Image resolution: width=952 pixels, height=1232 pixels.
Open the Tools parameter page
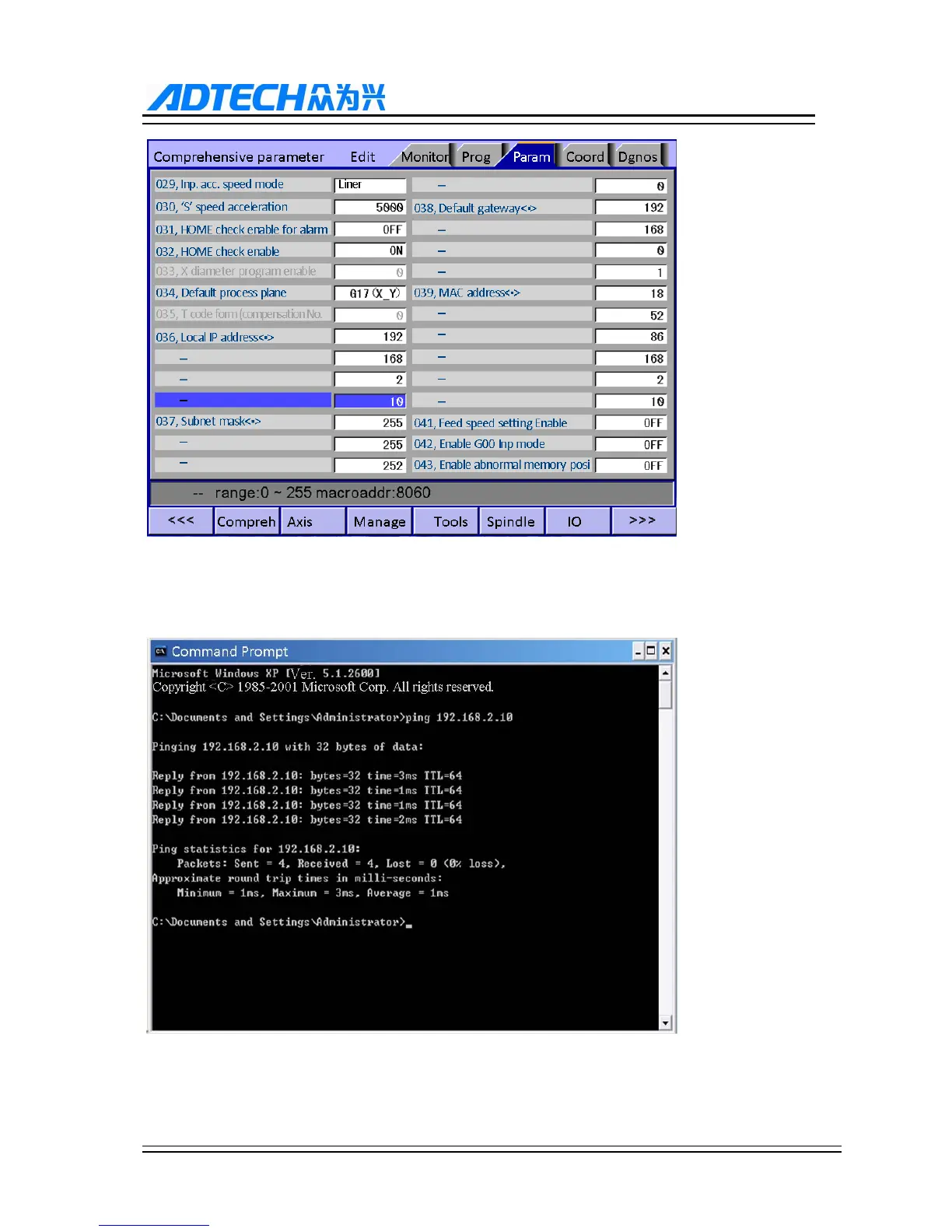446,521
